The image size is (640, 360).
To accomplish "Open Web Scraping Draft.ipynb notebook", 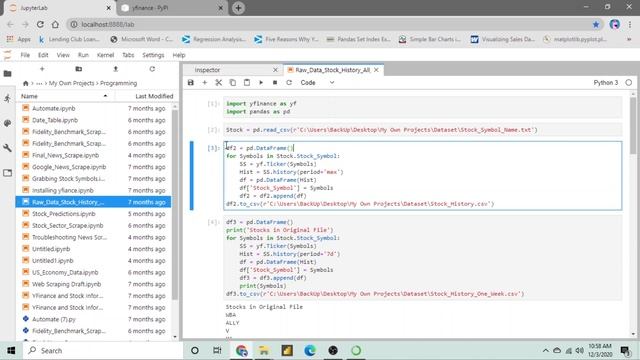I will (x=93, y=284).
